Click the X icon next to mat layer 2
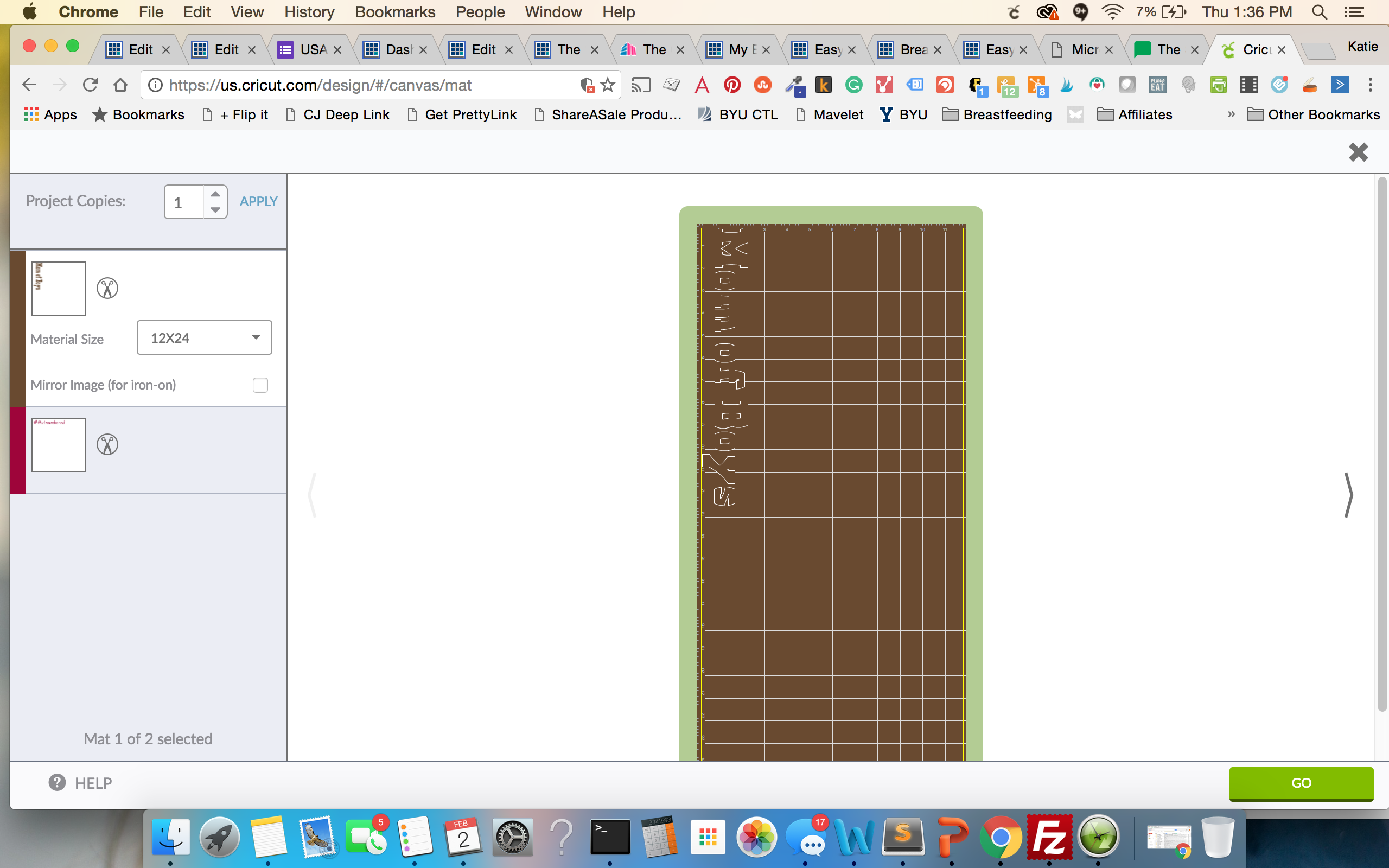Viewport: 1389px width, 868px height. click(108, 444)
